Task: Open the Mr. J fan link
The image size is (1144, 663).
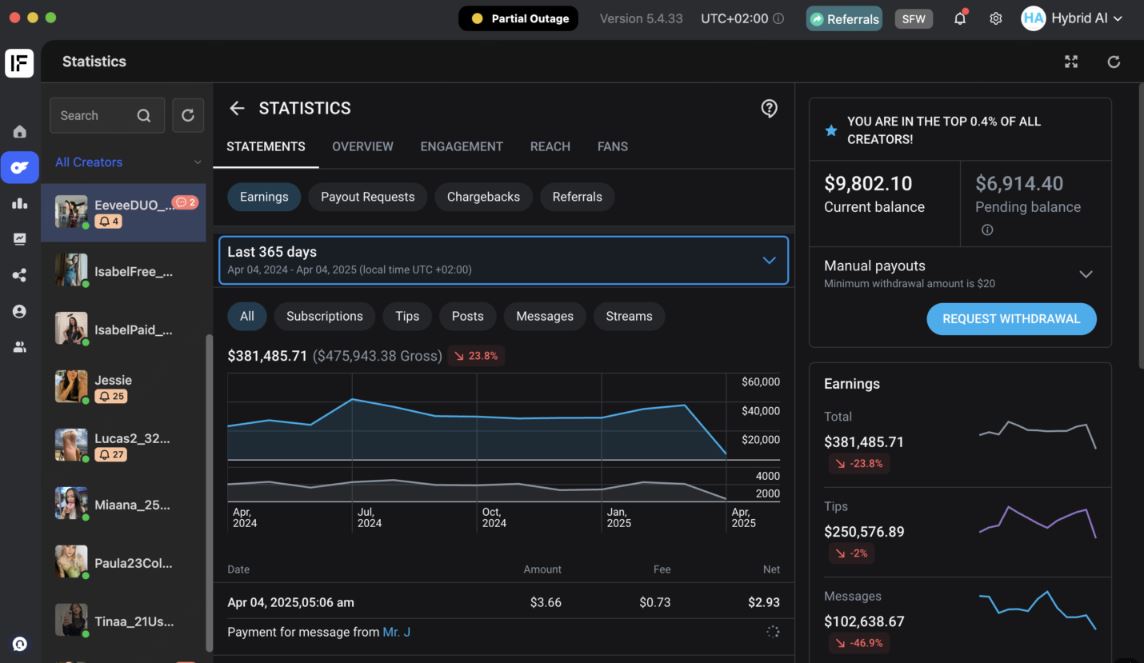Action: click(x=397, y=632)
